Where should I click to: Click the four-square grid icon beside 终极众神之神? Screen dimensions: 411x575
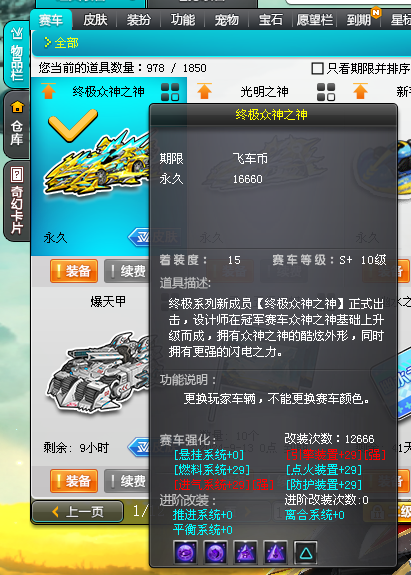point(170,92)
